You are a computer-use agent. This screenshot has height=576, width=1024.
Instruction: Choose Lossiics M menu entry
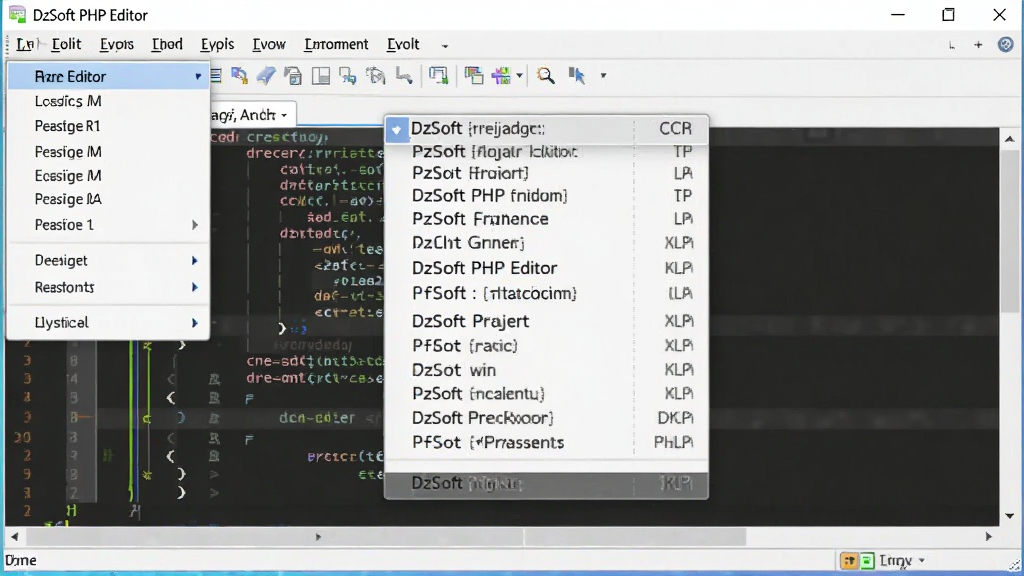pos(108,101)
